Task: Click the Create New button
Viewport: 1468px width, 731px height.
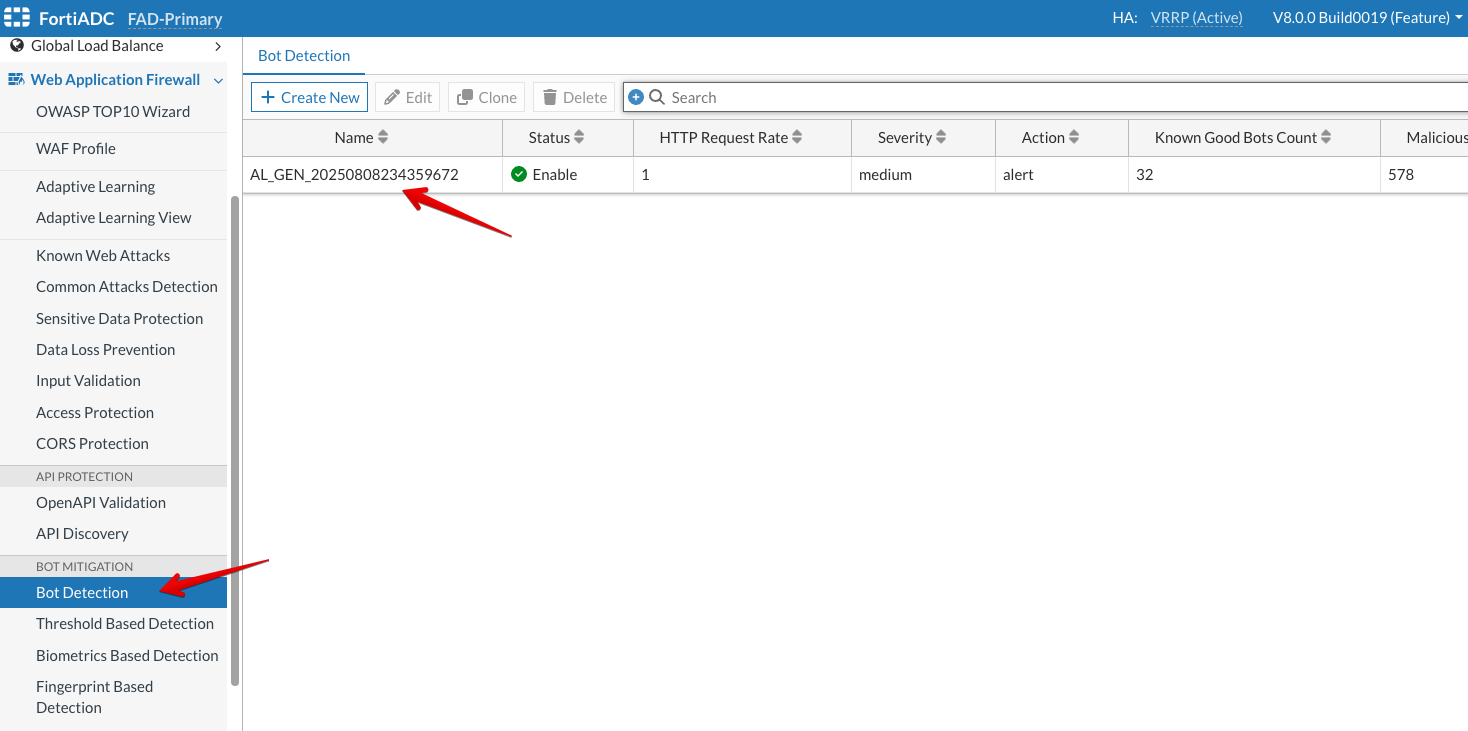Action: (x=310, y=97)
